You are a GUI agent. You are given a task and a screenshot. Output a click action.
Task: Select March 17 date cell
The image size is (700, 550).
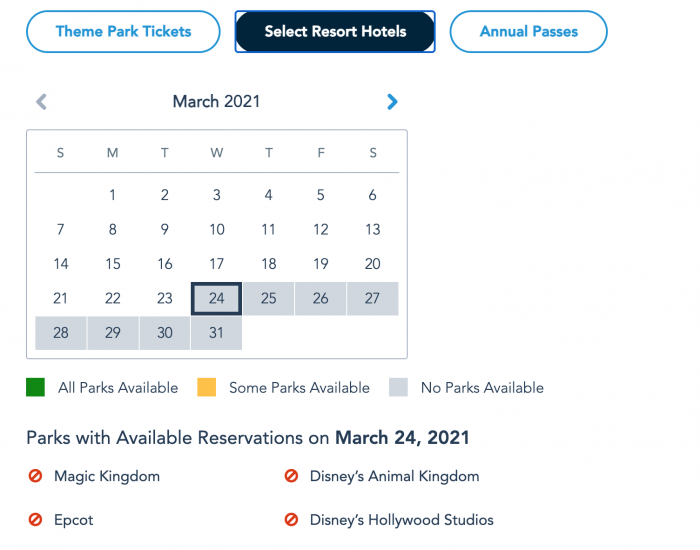click(x=217, y=264)
